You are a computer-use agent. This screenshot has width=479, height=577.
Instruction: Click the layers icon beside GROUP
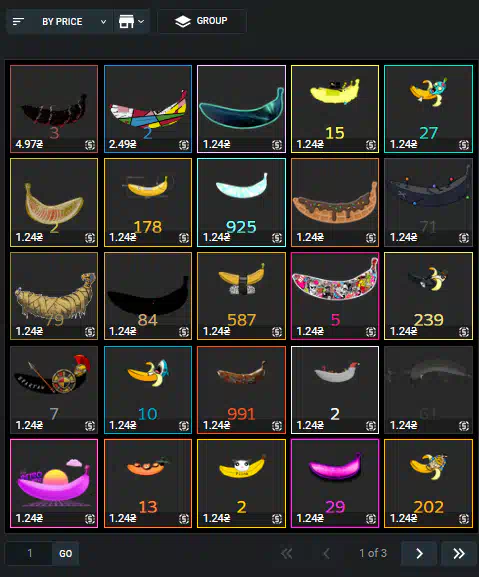pos(182,21)
